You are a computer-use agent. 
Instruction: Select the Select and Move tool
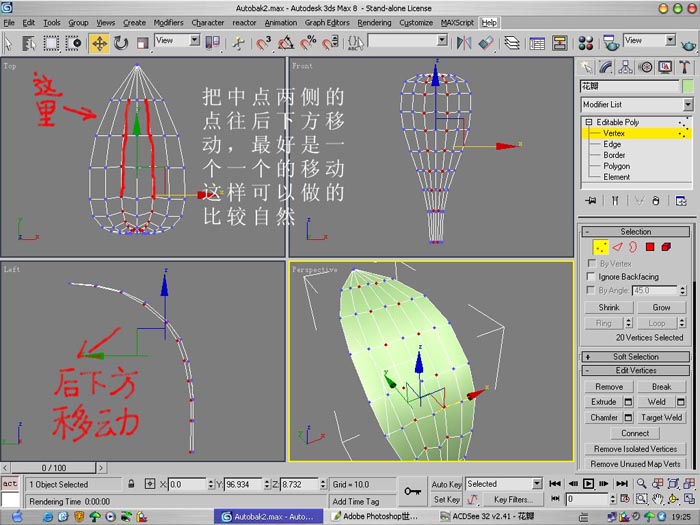[x=99, y=43]
